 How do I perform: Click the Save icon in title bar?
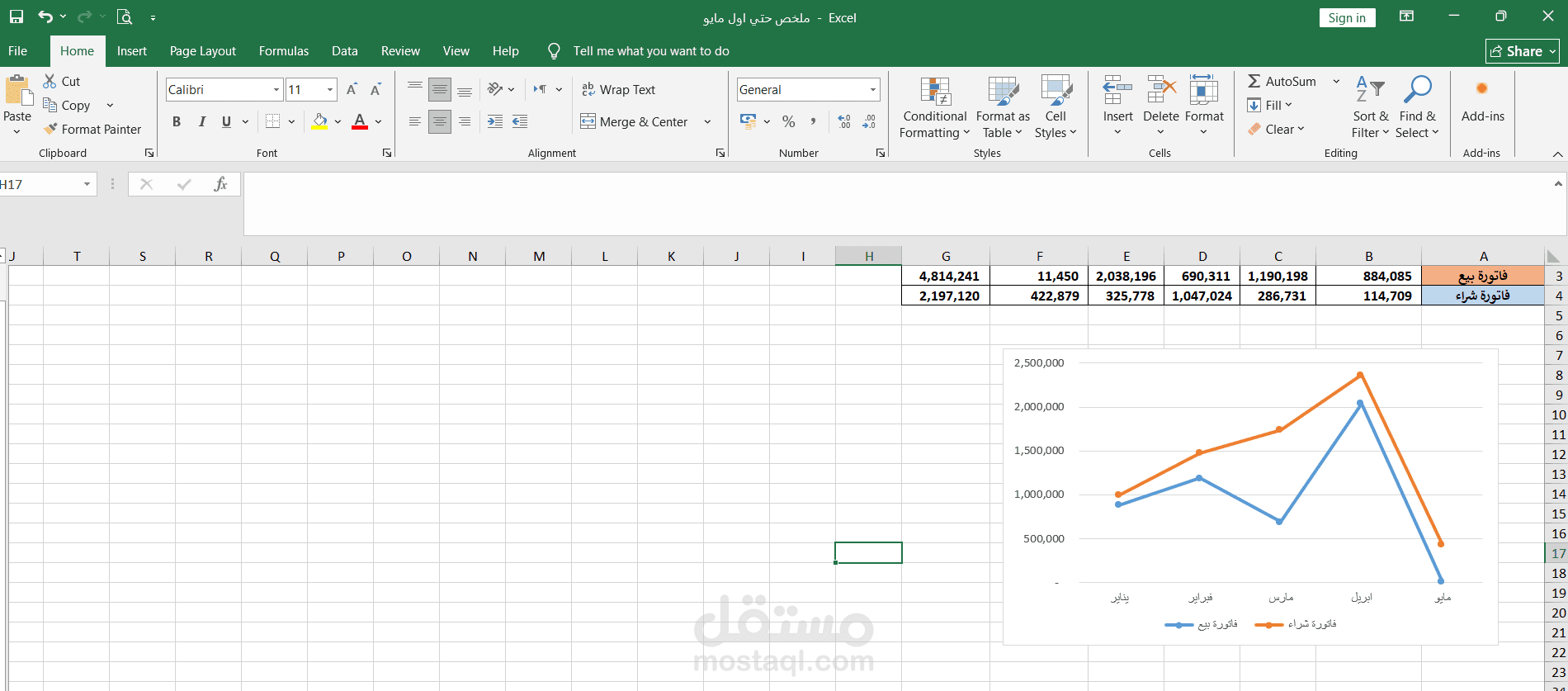coord(17,17)
